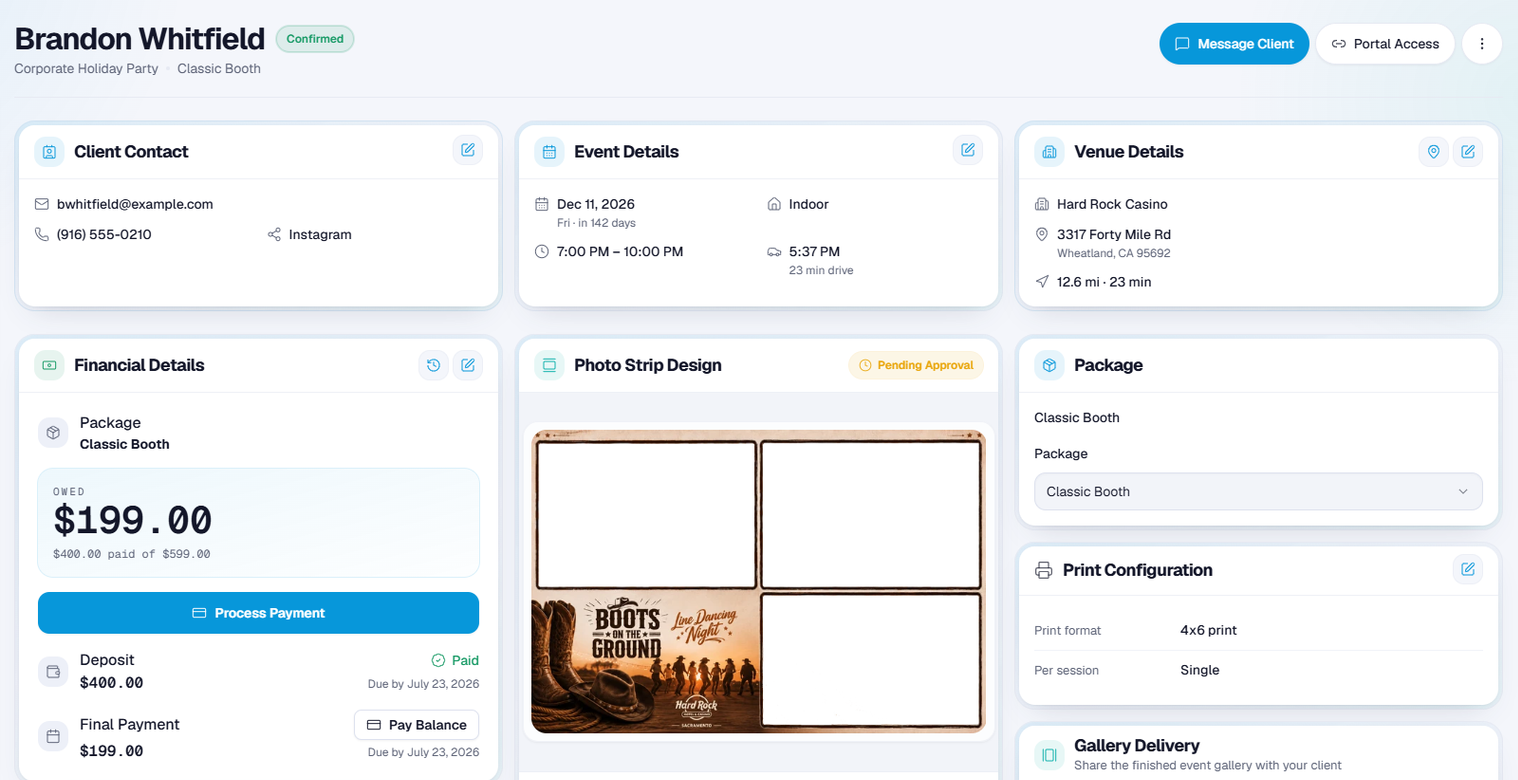Open map pin in Venue Details
The image size is (1518, 780).
[1434, 152]
